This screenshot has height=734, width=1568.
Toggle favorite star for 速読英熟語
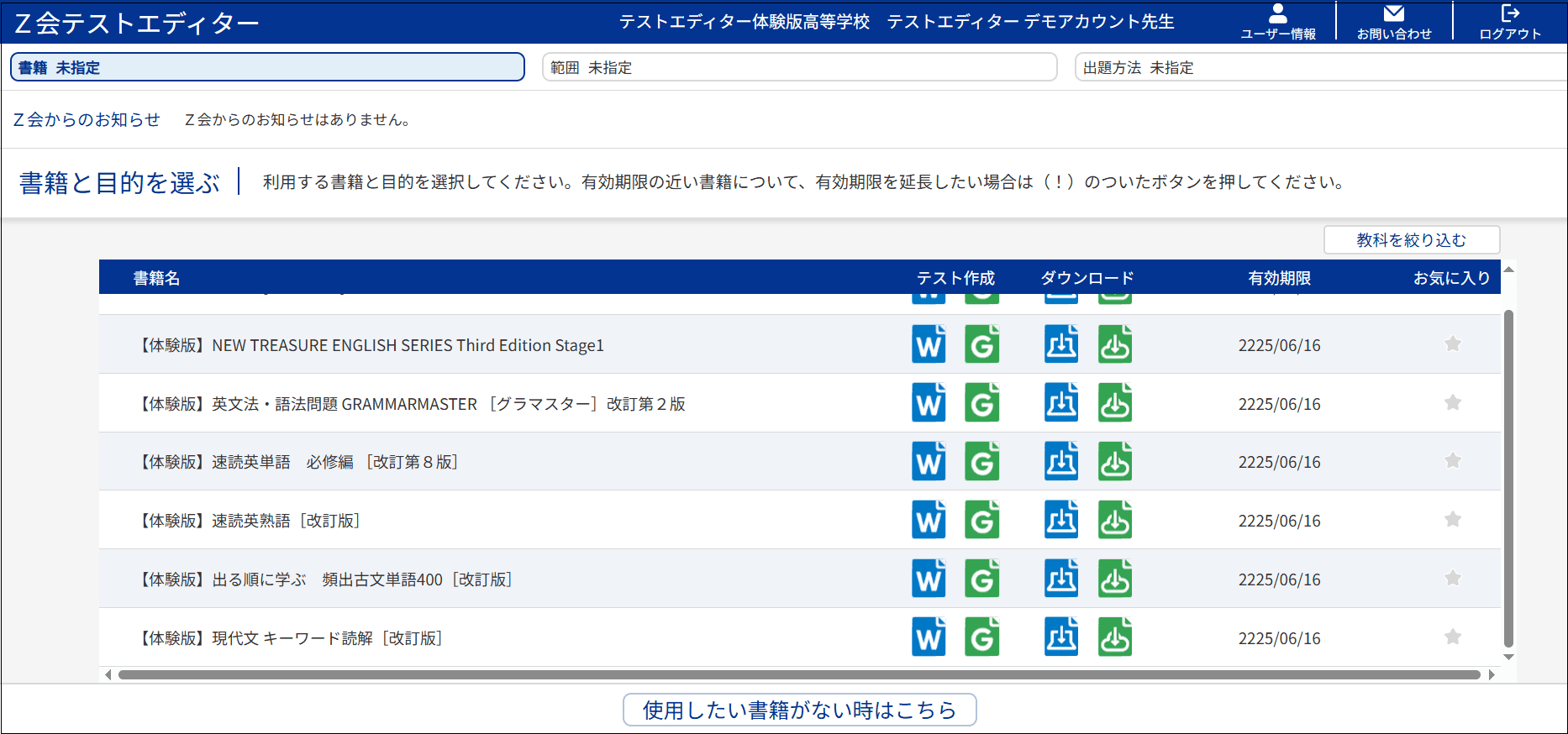(1452, 520)
